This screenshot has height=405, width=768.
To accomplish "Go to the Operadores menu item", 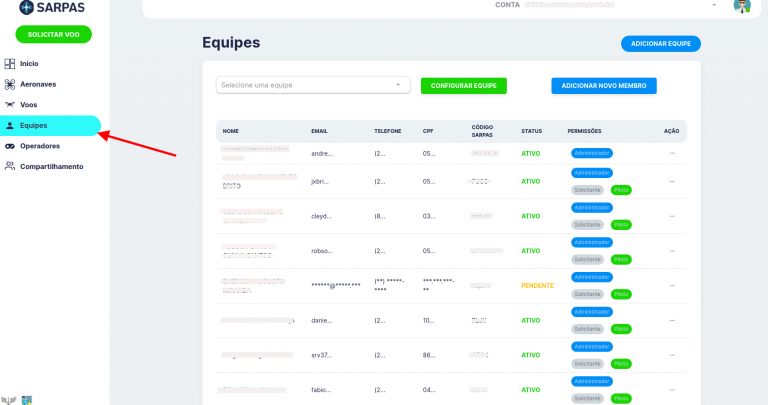I will (x=40, y=146).
